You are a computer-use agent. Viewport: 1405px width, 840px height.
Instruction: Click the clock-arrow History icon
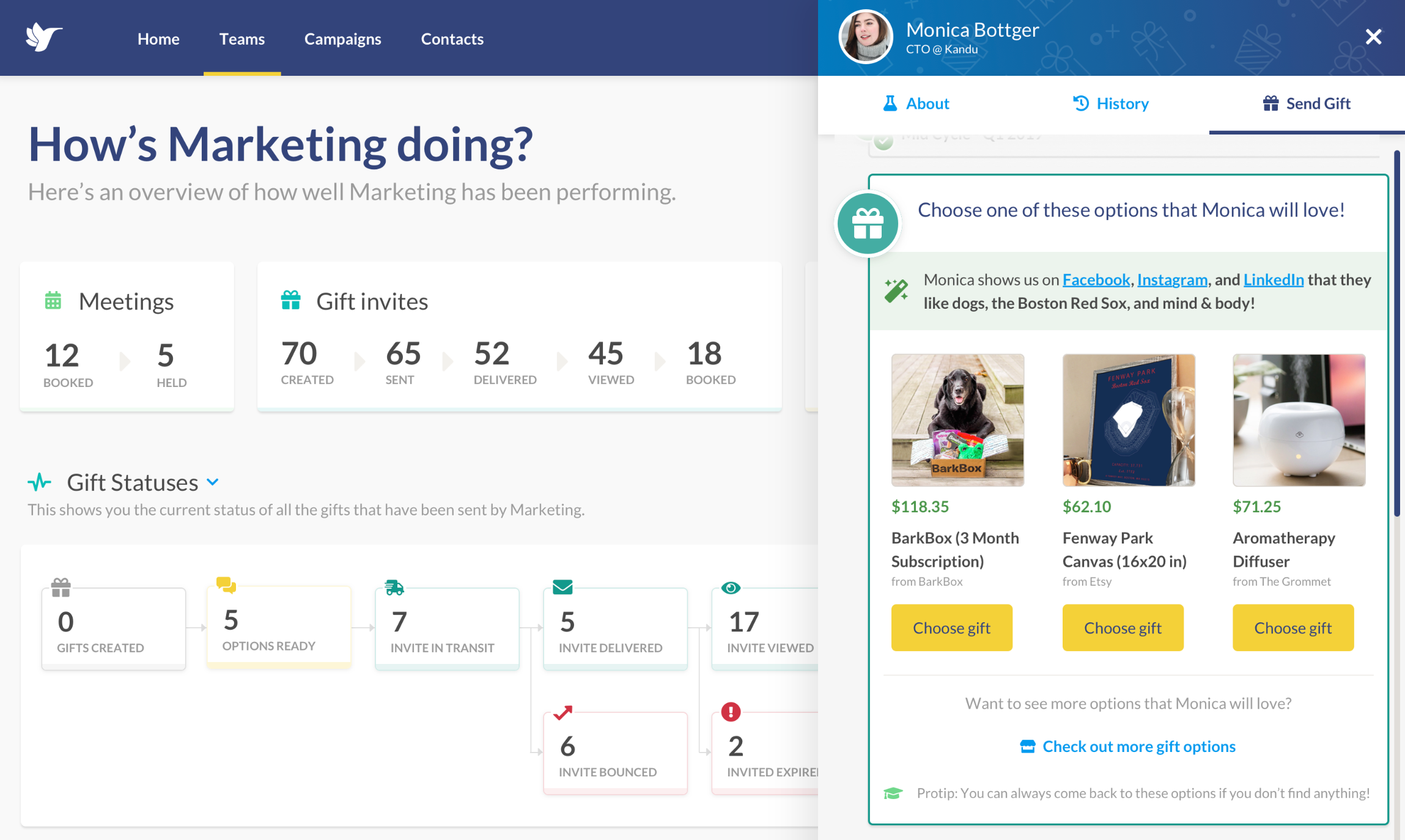point(1081,103)
